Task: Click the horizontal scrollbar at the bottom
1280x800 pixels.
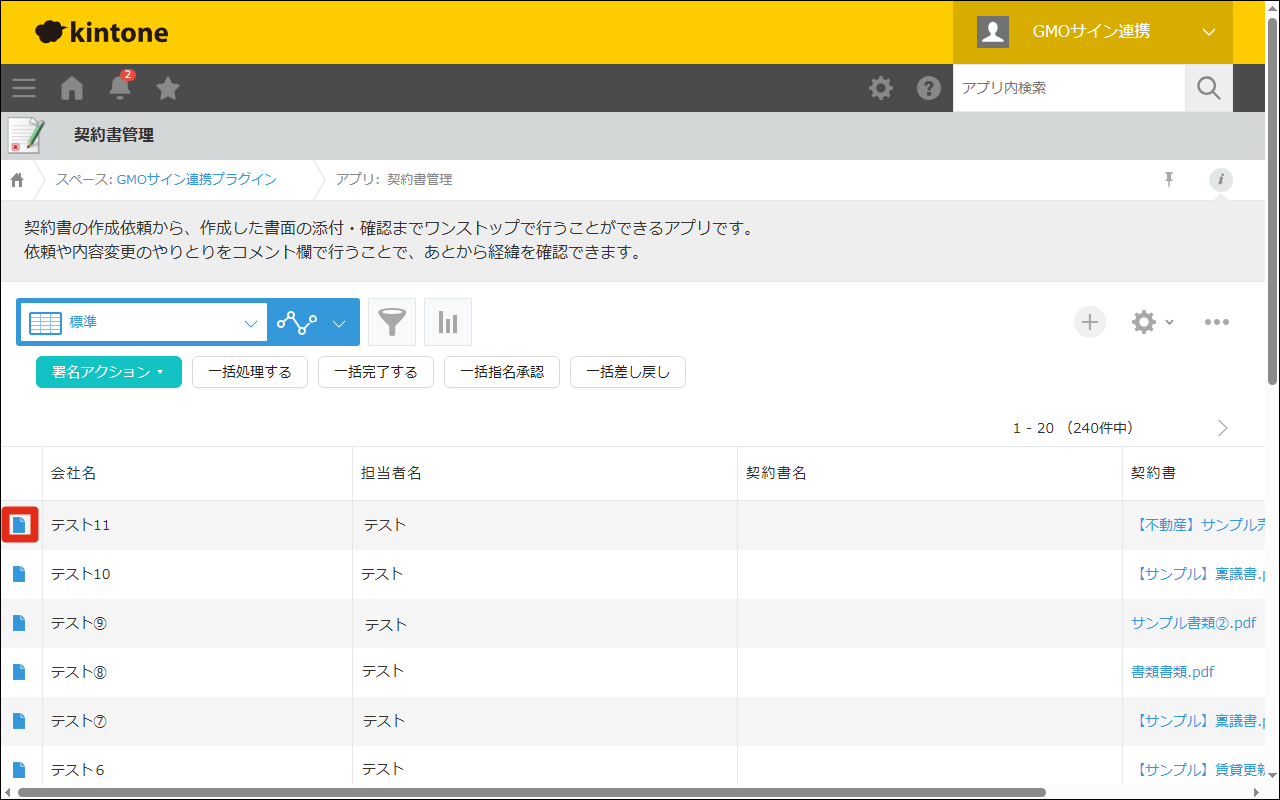Action: click(531, 793)
